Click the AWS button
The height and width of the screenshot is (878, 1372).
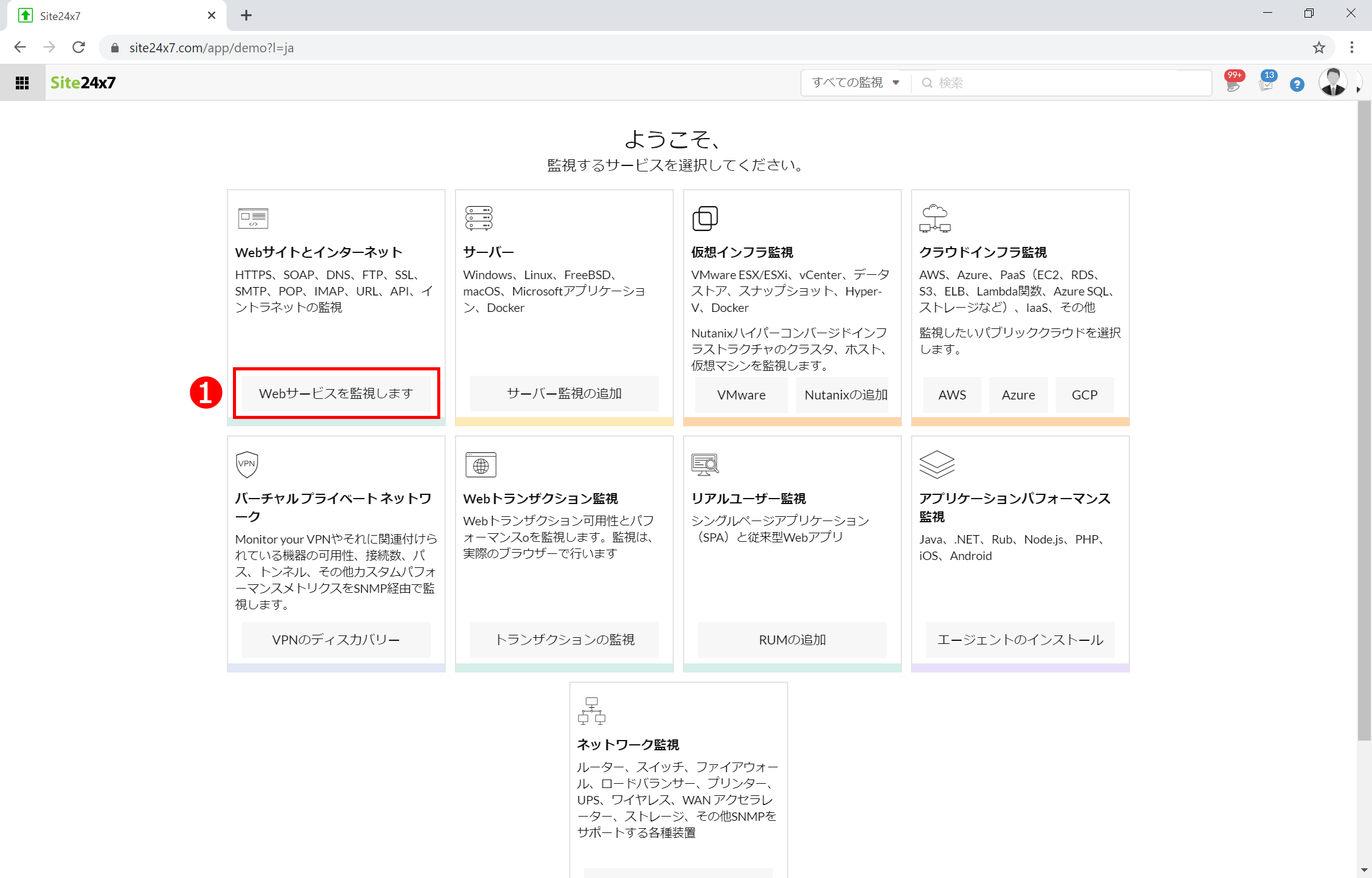[x=952, y=395]
